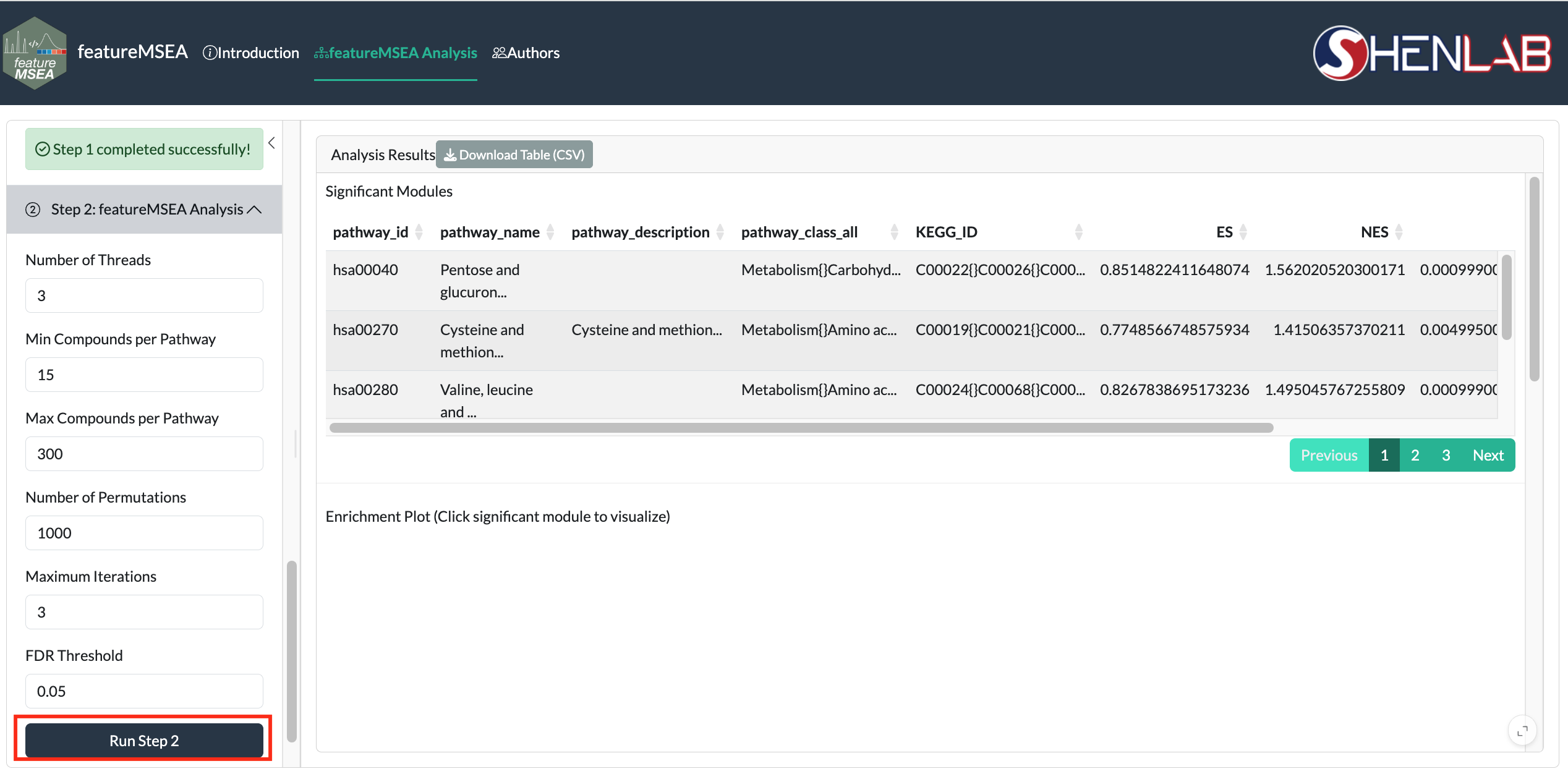1568x774 pixels.
Task: Click KEGG_ID cell C00024{}C00068{}C000...
Action: tap(1000, 390)
